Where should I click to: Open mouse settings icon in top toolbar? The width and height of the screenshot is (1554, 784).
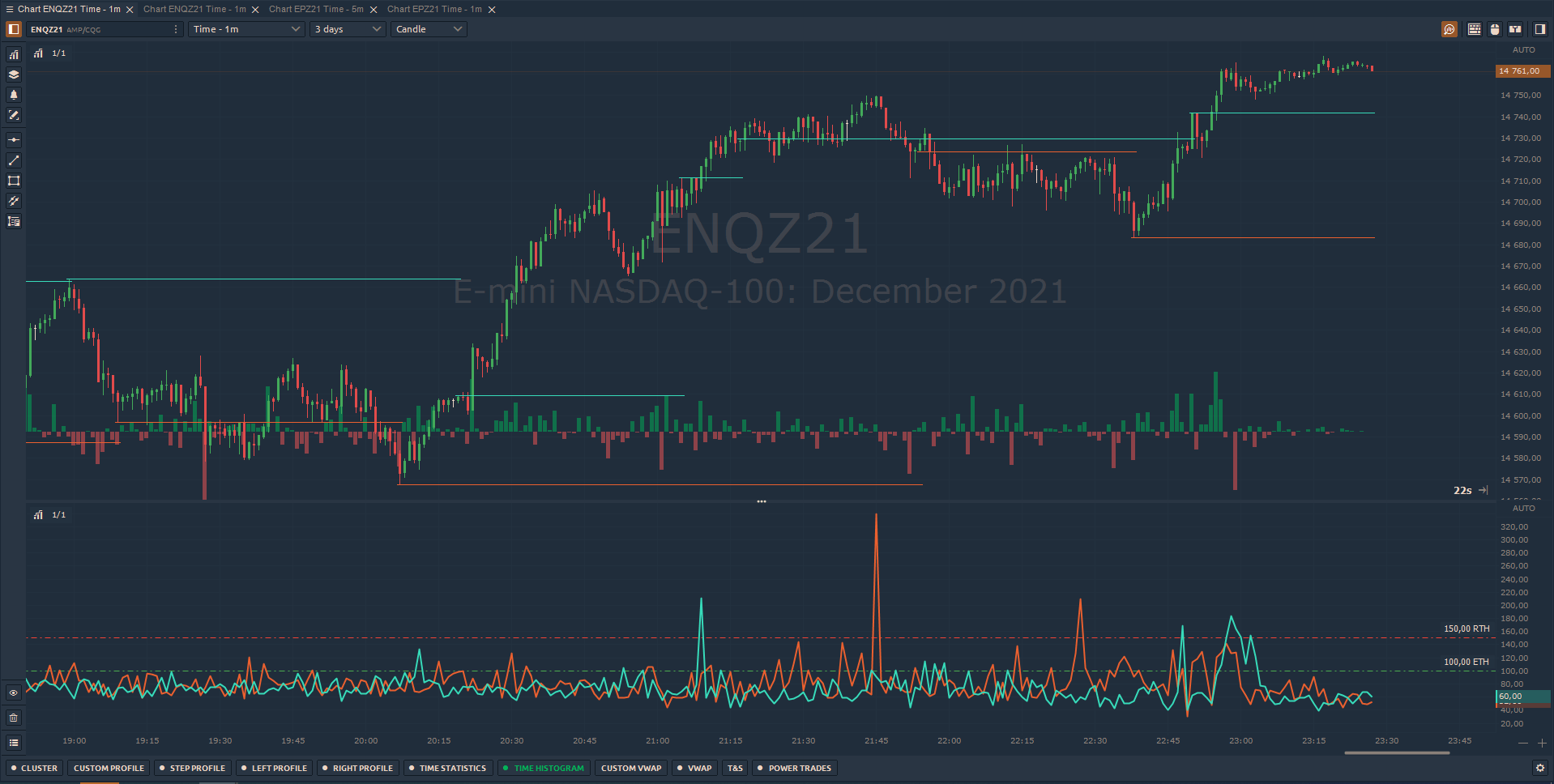(x=1494, y=28)
